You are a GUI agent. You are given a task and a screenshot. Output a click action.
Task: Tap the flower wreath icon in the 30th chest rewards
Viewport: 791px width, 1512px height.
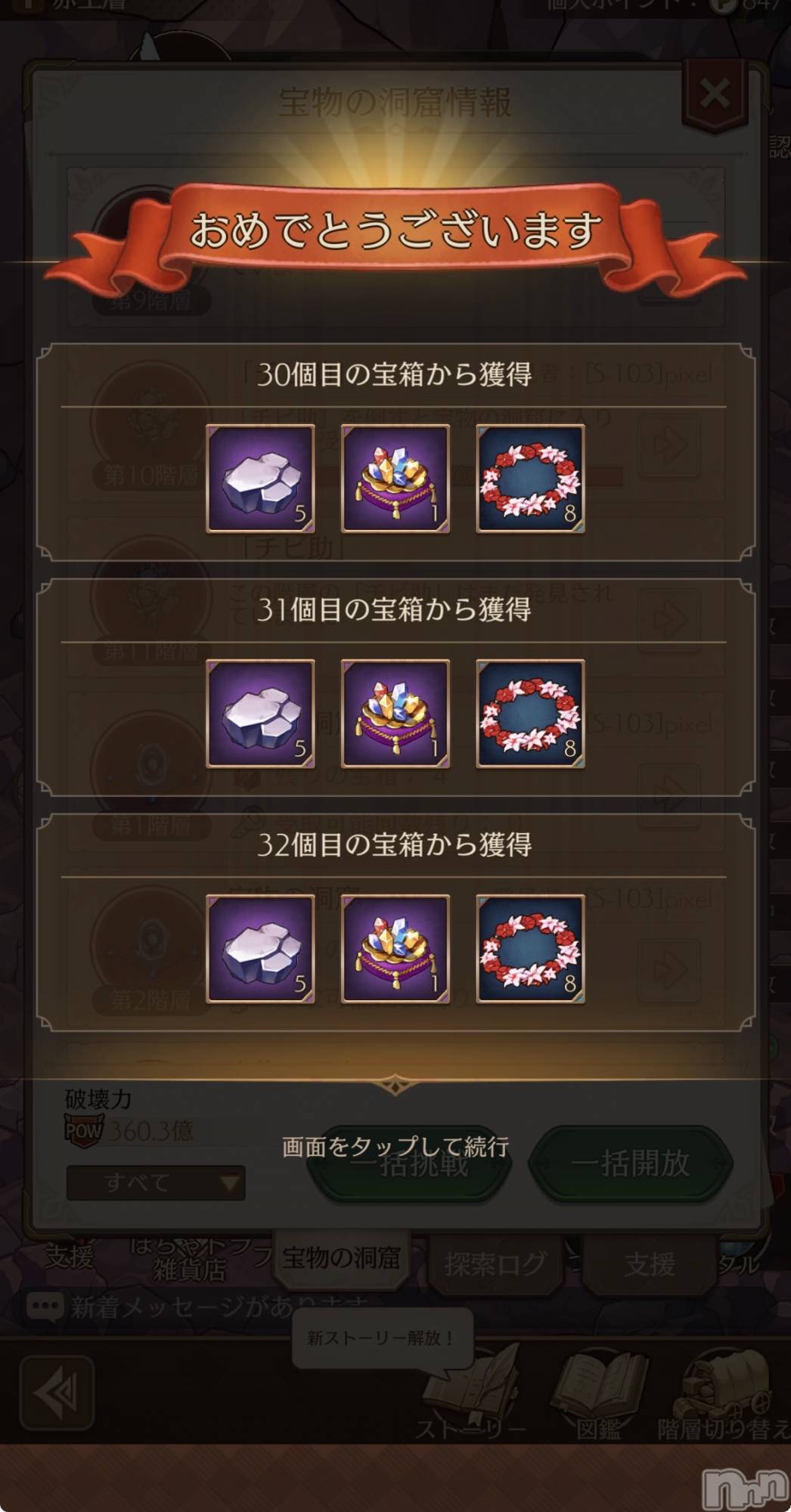530,479
